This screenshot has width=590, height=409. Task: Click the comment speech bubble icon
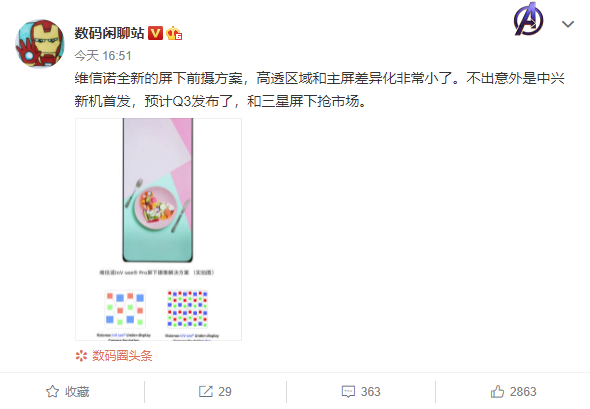(348, 392)
